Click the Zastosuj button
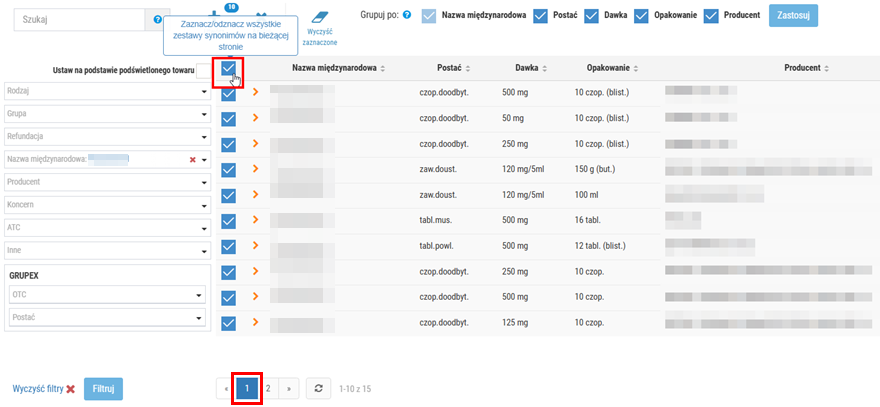 coord(792,16)
